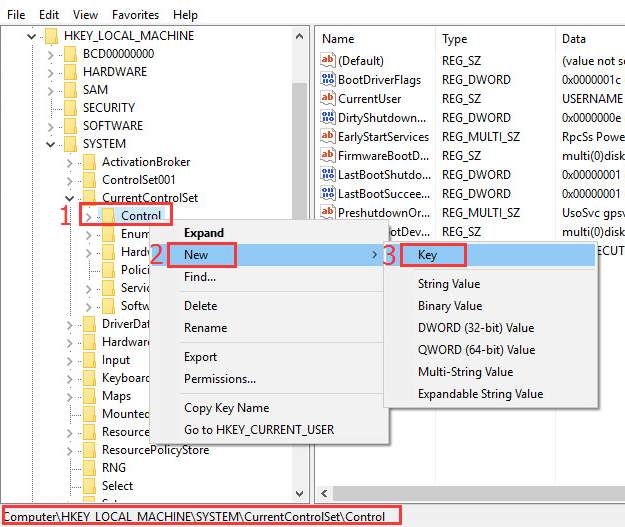Select the RNG key in tree

(116, 468)
